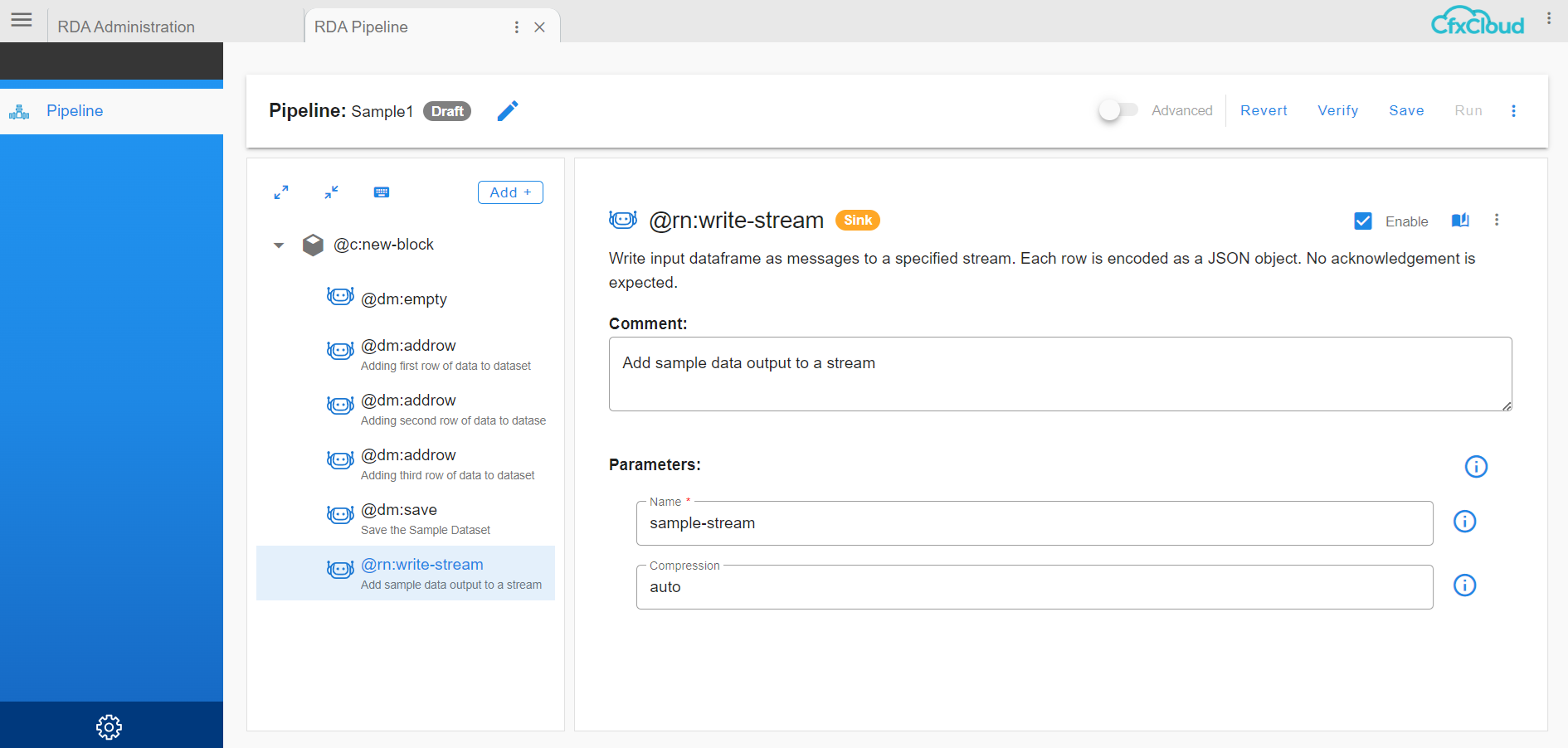Image resolution: width=1568 pixels, height=748 pixels.
Task: Select the Pipeline icon in the sidebar
Action: point(18,110)
